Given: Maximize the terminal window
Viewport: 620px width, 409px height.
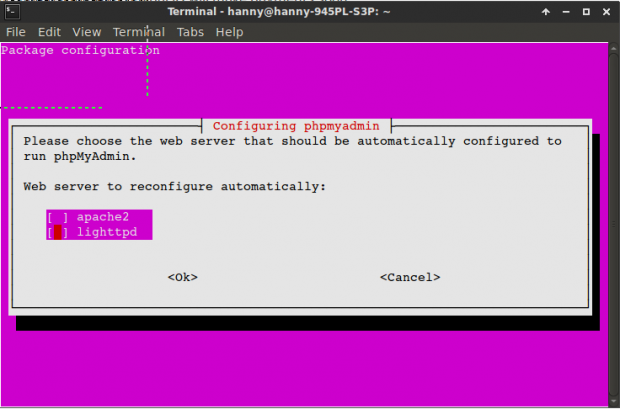Looking at the screenshot, I should [586, 12].
